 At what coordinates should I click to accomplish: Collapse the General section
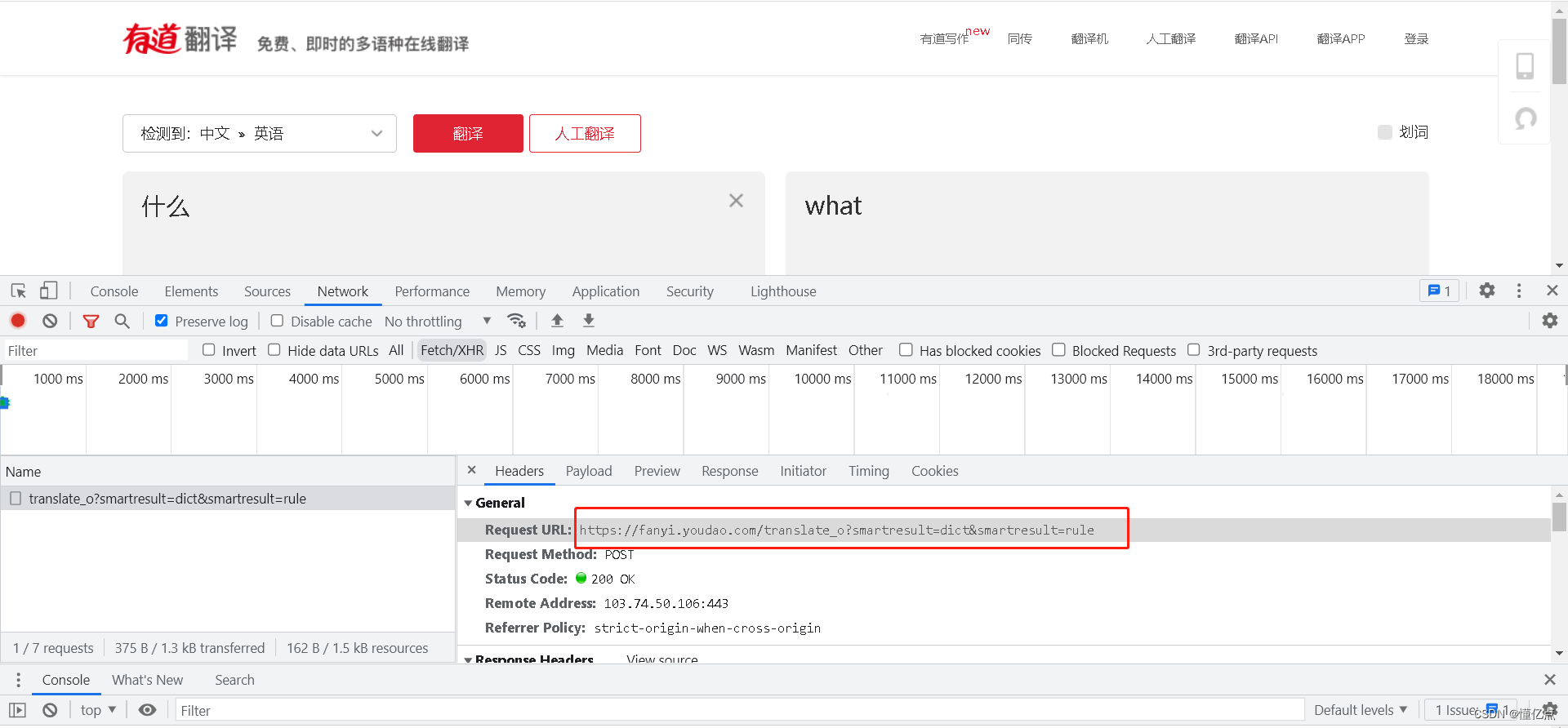(468, 503)
